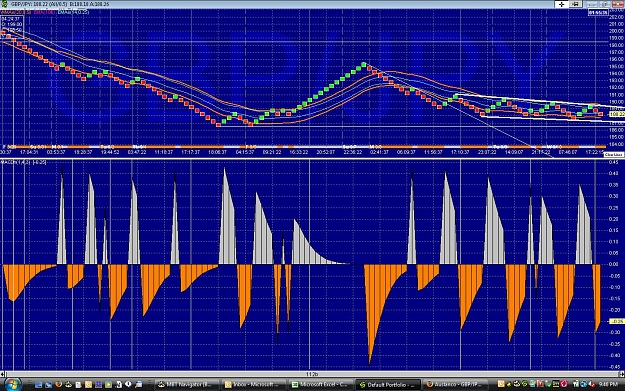Click the horizontal scrollbar thumb labeled 112b

pos(312,374)
